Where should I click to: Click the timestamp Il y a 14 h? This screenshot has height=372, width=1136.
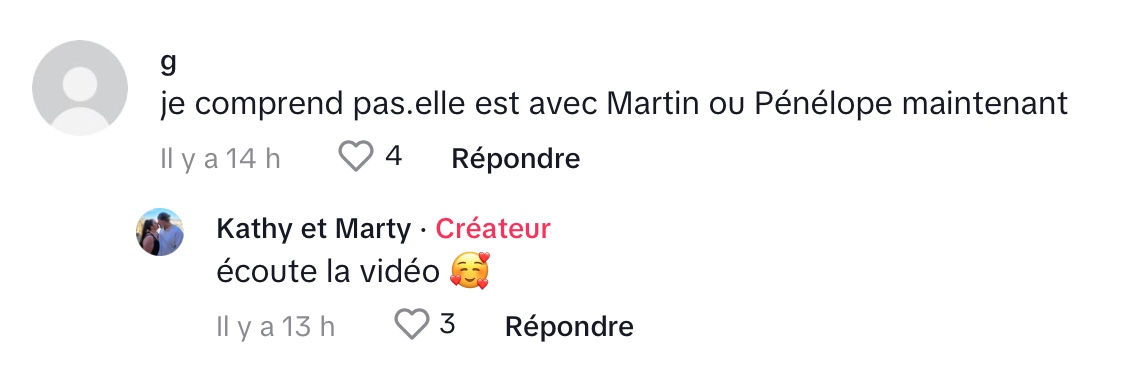coord(220,158)
